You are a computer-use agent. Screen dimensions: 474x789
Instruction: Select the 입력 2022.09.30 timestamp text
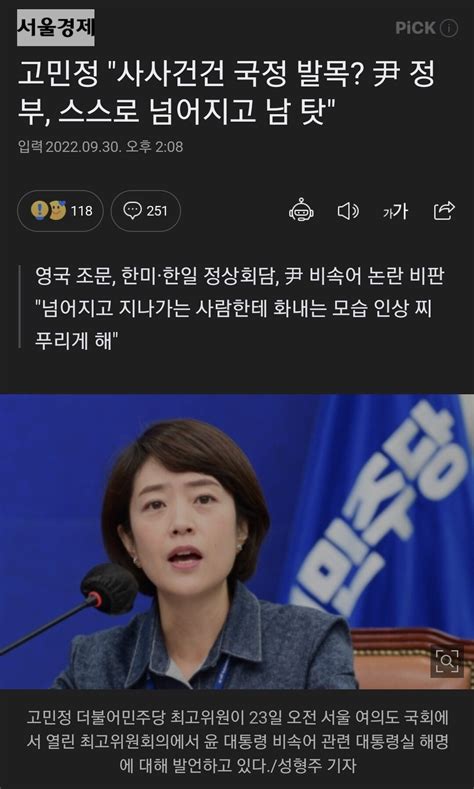pos(100,147)
